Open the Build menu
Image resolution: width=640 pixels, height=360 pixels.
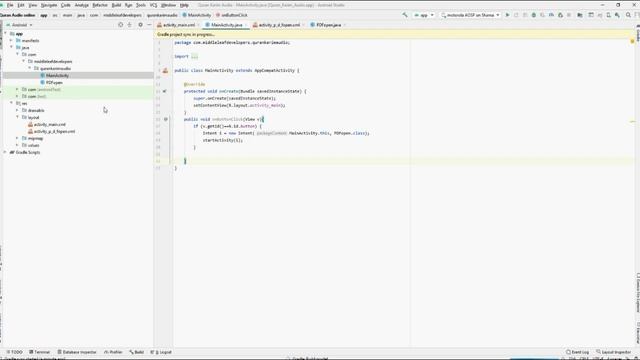coord(116,5)
